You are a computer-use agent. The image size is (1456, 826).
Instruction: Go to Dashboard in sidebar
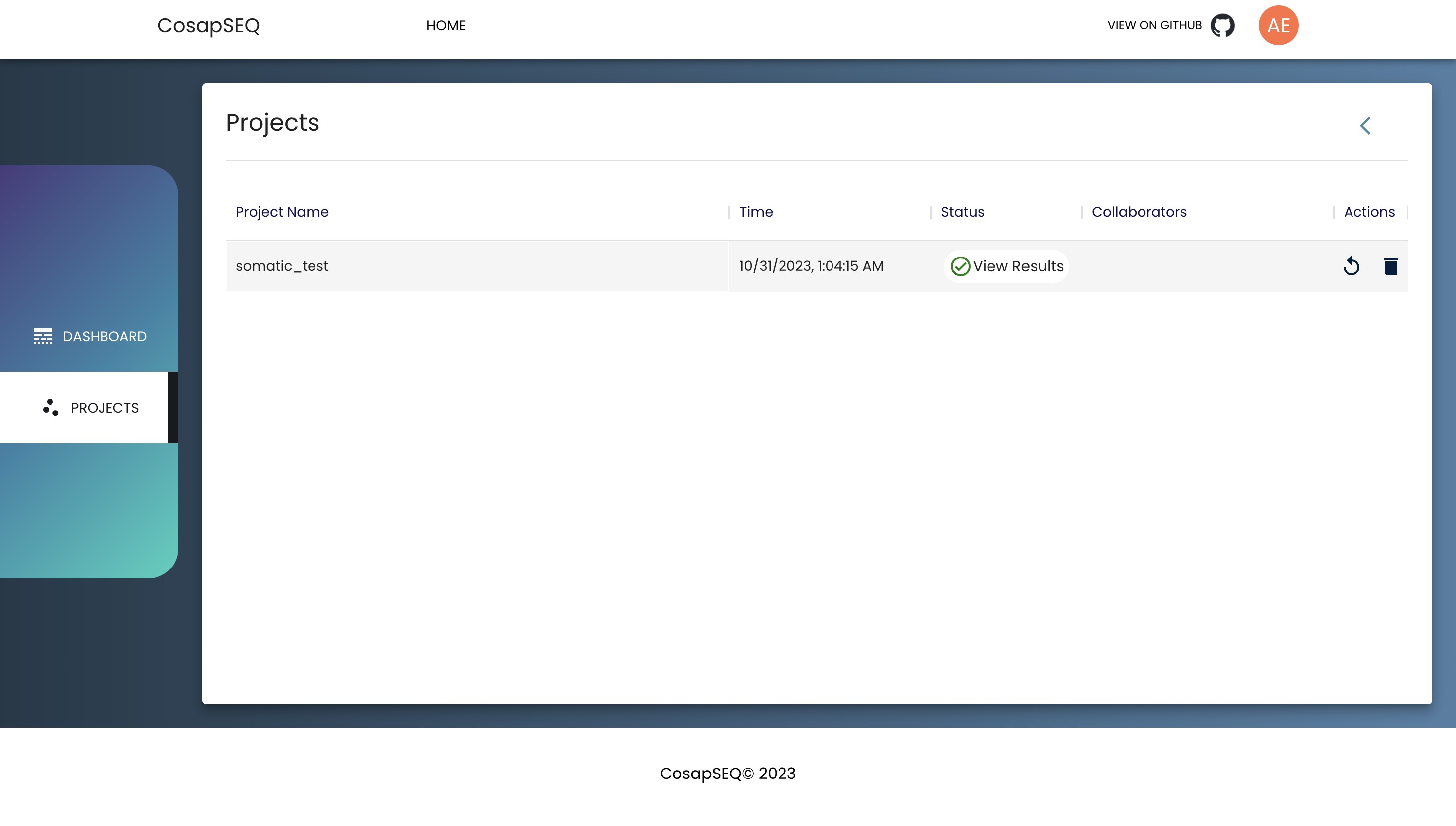(x=89, y=336)
